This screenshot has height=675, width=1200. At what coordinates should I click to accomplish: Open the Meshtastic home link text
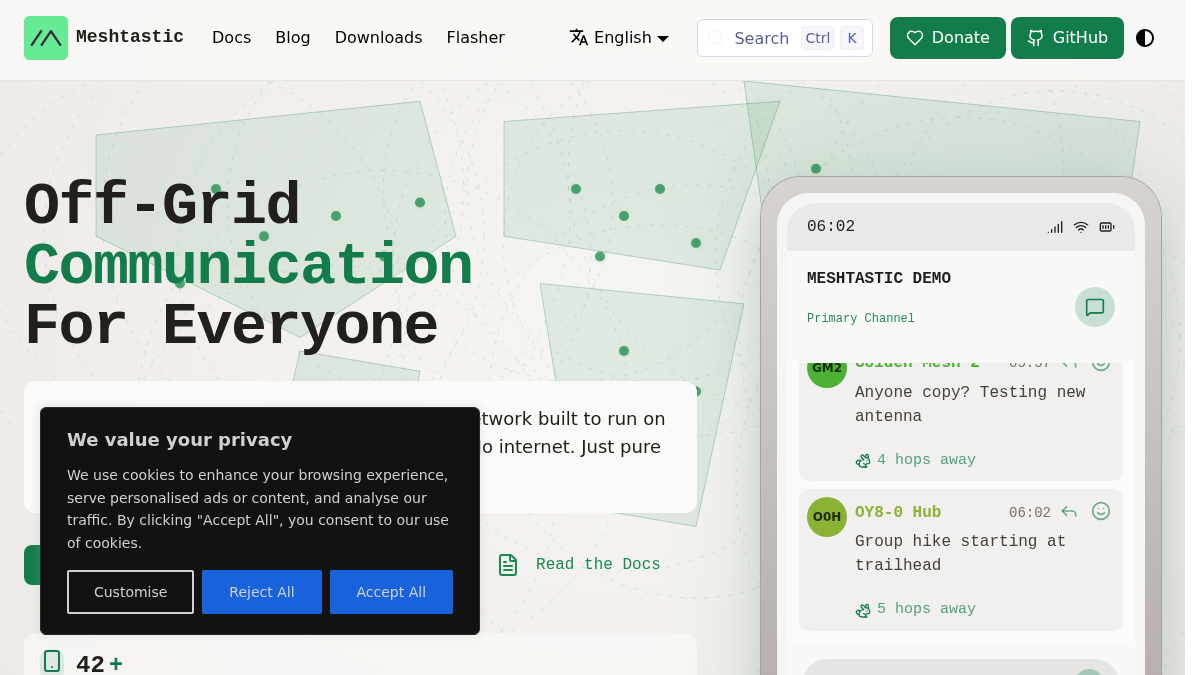point(130,37)
